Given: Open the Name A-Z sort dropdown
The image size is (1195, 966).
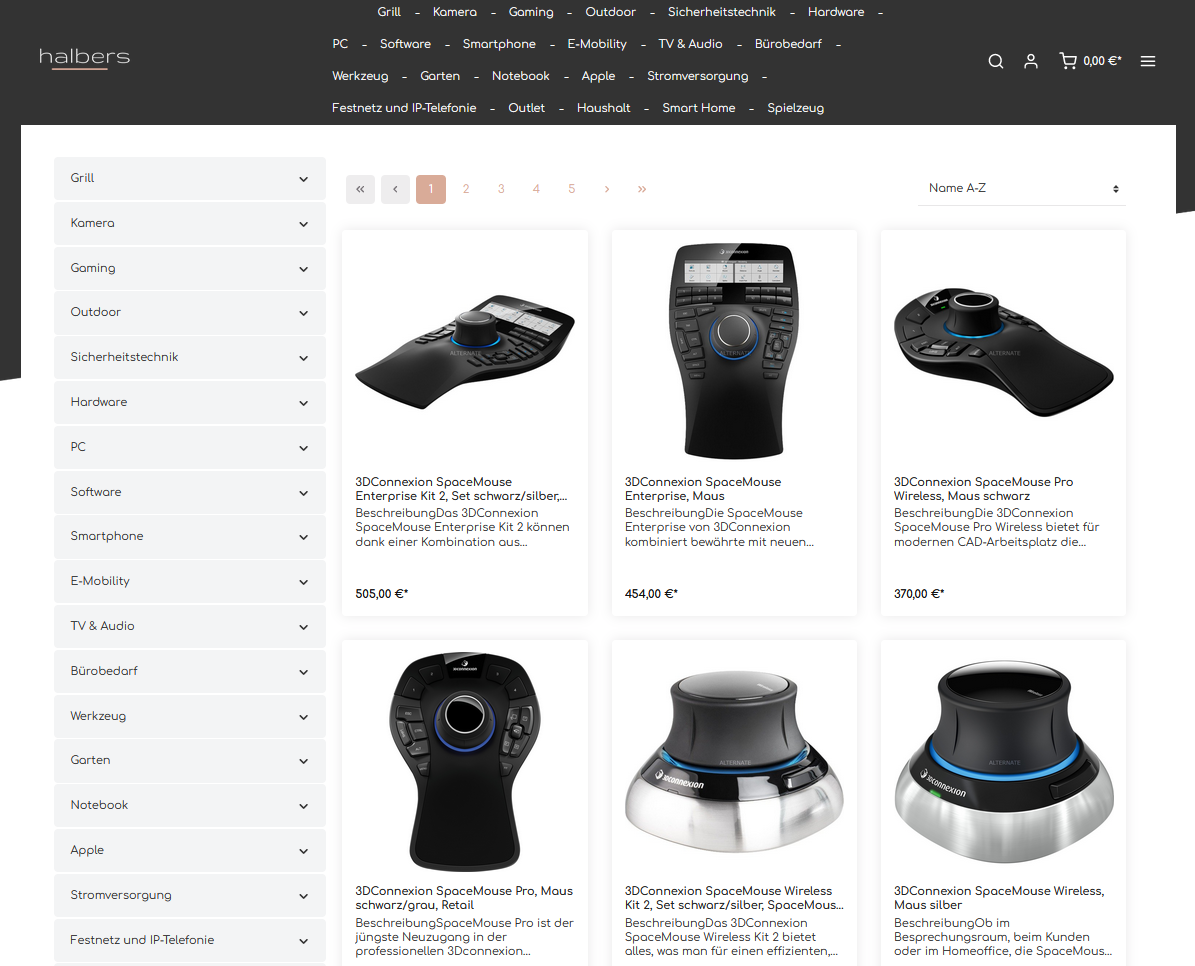Looking at the screenshot, I should [x=1022, y=188].
